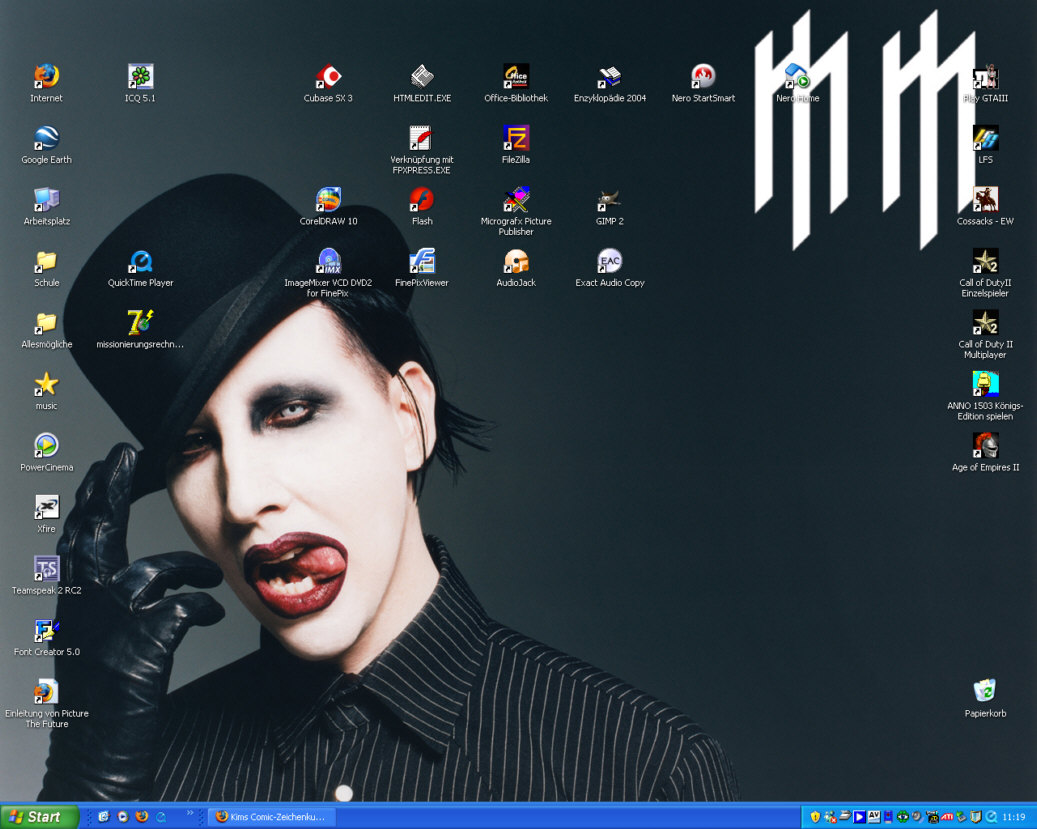1037x829 pixels.
Task: Select the CorelDRAW 10 shortcut
Action: [328, 200]
